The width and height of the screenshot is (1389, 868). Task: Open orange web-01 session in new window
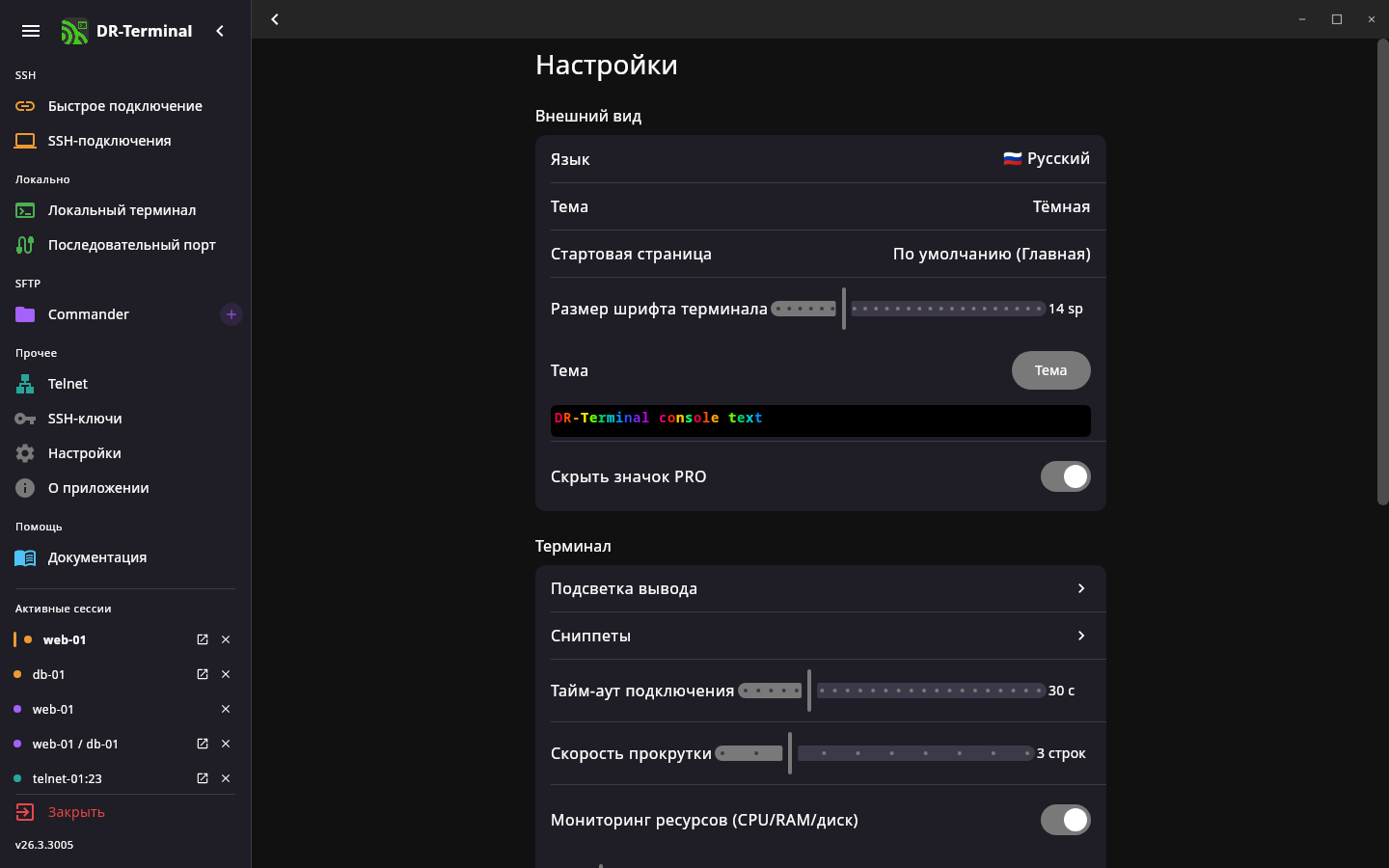[203, 639]
